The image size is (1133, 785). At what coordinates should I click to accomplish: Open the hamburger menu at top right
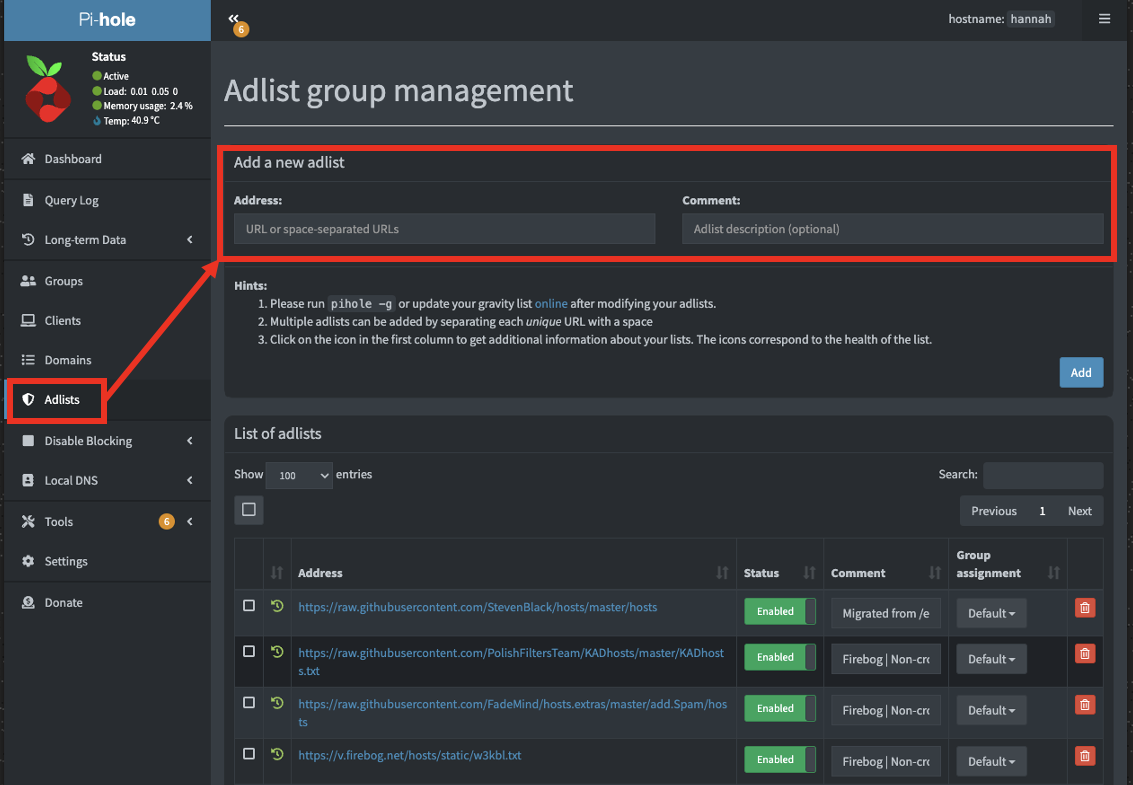(x=1104, y=19)
